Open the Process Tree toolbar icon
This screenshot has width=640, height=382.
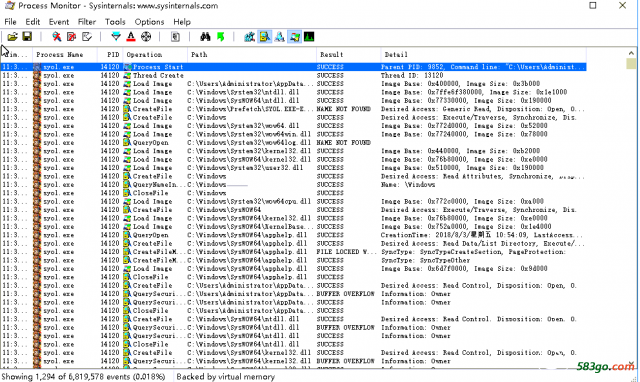tap(175, 37)
